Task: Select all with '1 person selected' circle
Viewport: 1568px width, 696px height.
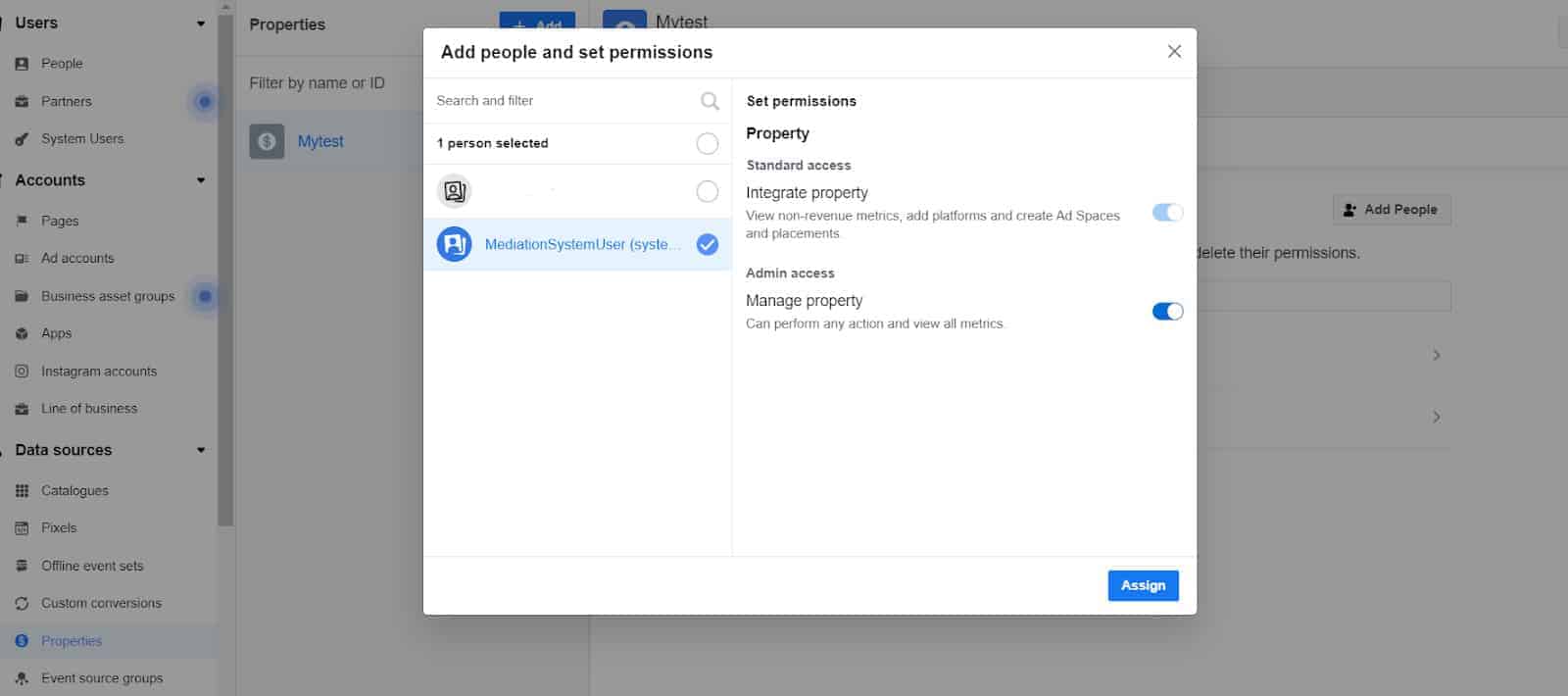Action: (707, 143)
